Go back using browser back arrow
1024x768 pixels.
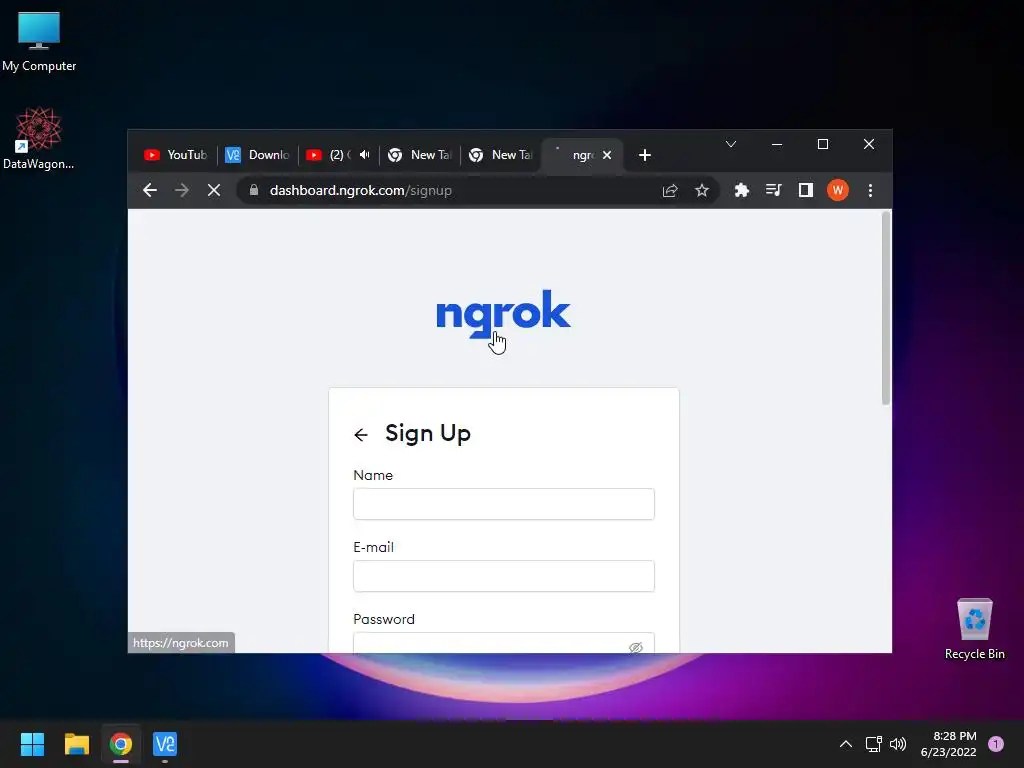(150, 190)
